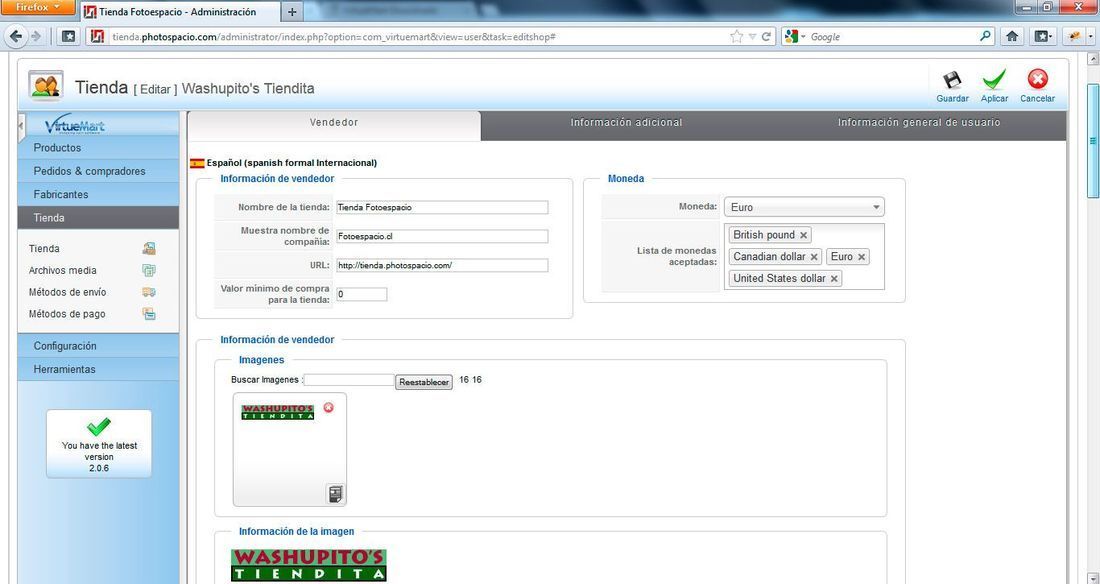Click the VirtueMart logo
Screen dimensions: 1100x584
click(75, 125)
